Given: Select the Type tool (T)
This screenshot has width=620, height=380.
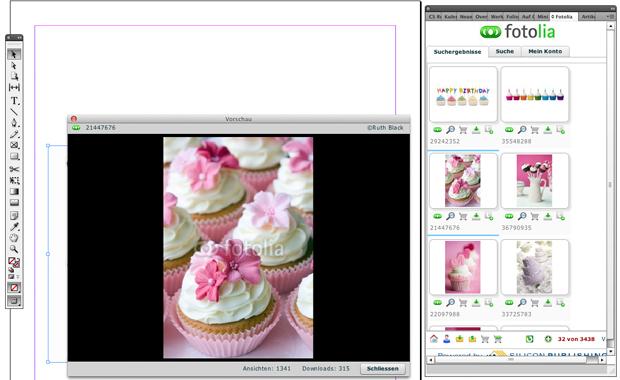Looking at the screenshot, I should click(x=14, y=100).
